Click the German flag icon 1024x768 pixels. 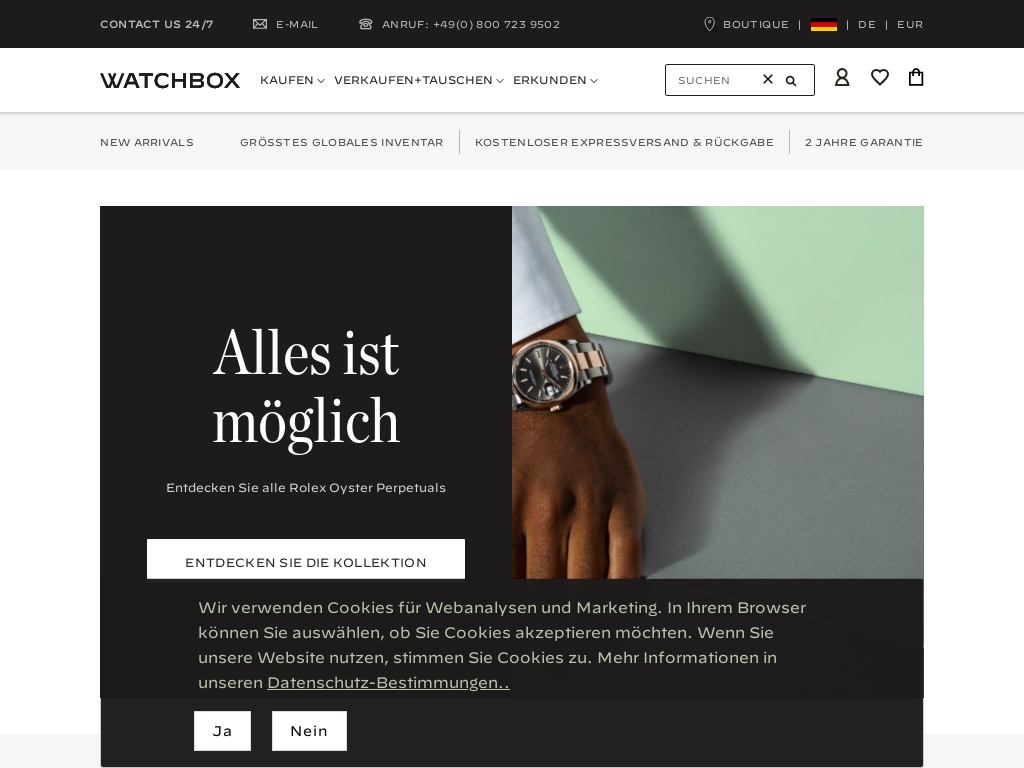point(824,25)
